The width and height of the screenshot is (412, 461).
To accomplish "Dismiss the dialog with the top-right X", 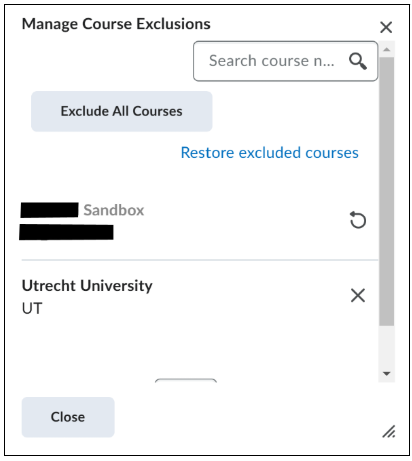I will [386, 27].
